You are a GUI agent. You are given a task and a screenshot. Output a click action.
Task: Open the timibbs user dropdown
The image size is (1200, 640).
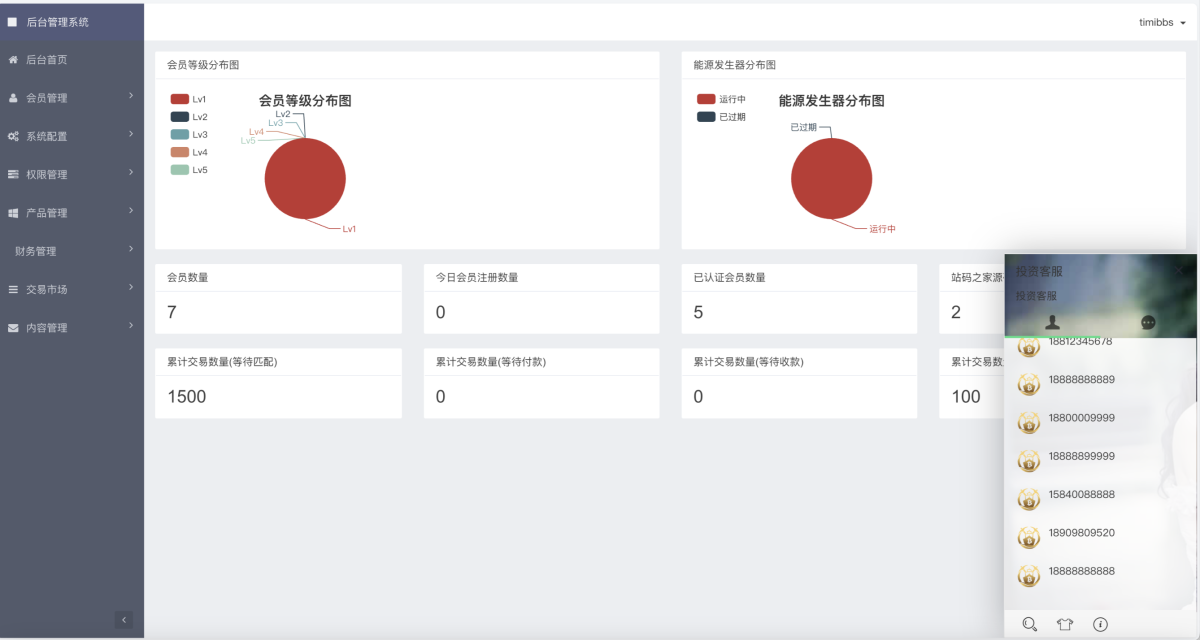click(x=1162, y=22)
